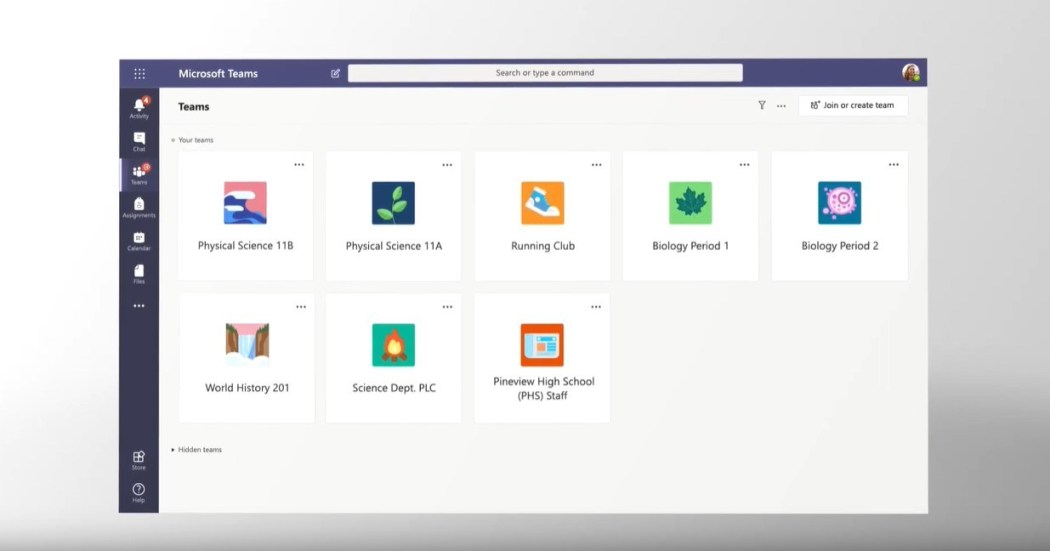Click the new chat compose icon
This screenshot has height=551, width=1050.
click(335, 73)
